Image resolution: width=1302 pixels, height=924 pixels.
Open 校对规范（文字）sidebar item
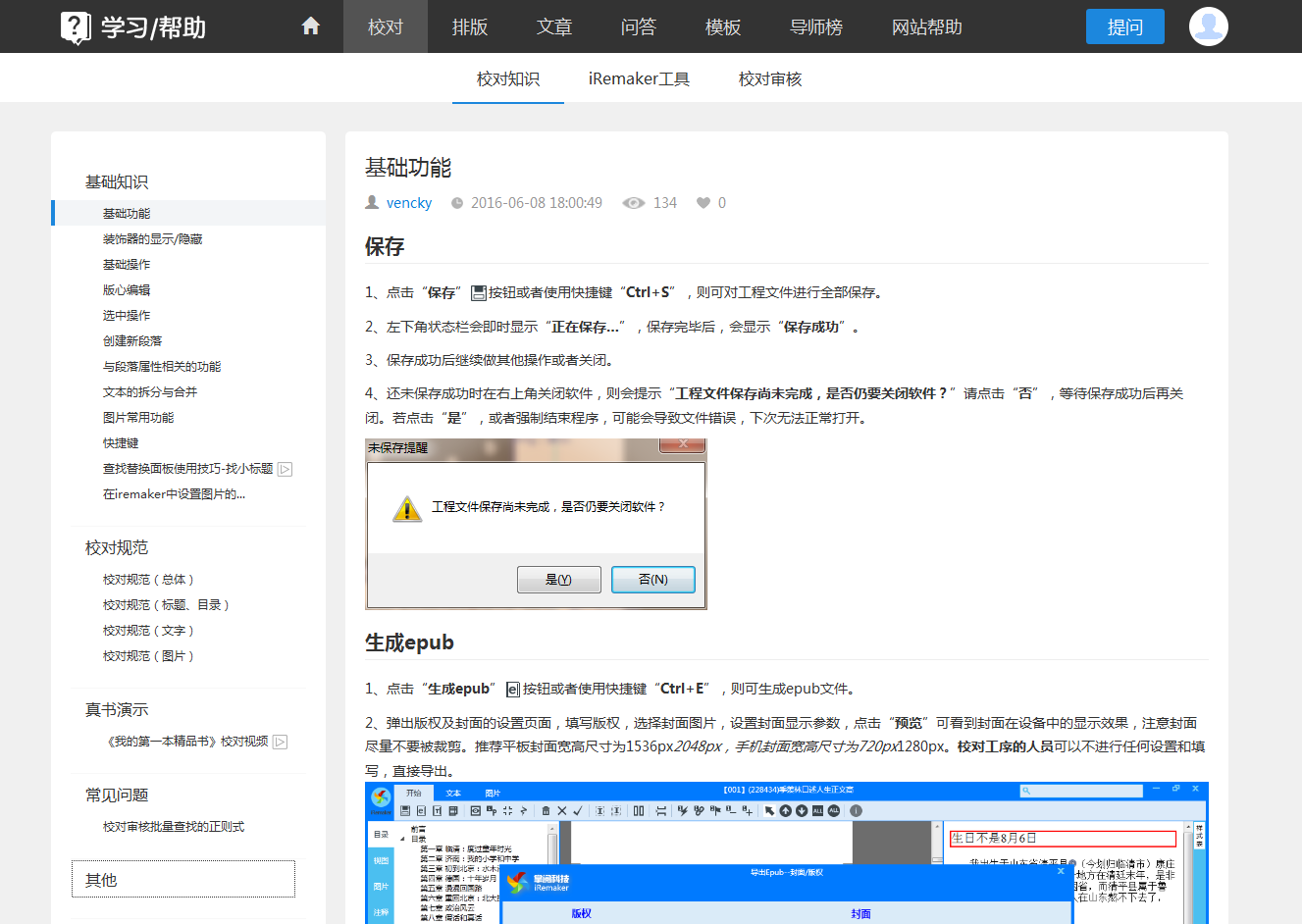click(148, 631)
